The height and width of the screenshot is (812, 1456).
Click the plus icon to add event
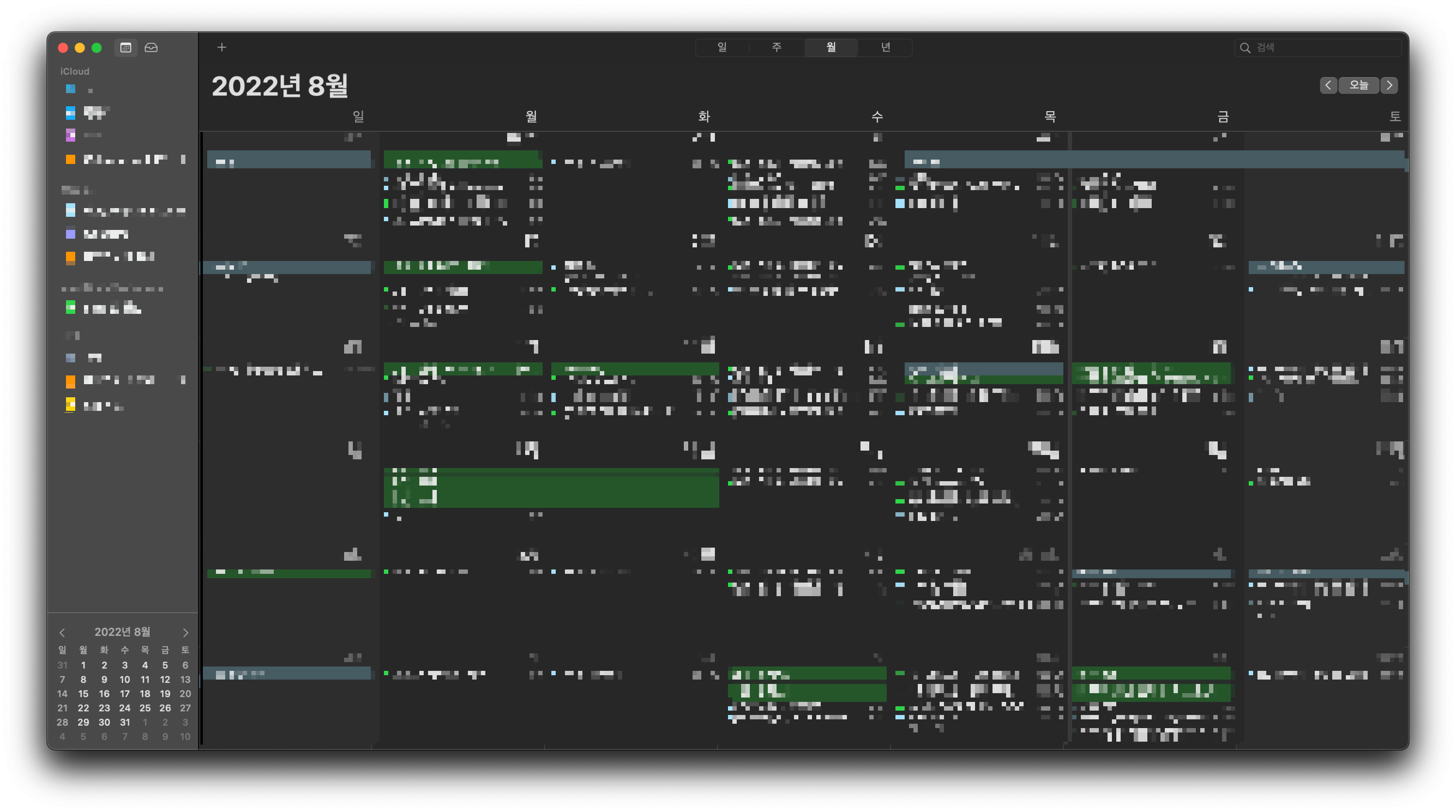[x=222, y=48]
